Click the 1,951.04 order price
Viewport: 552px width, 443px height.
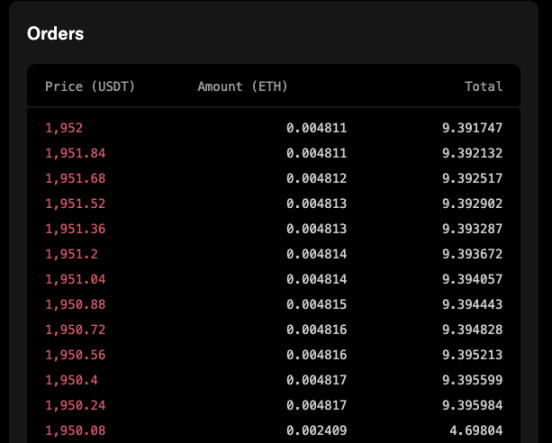[x=75, y=279]
